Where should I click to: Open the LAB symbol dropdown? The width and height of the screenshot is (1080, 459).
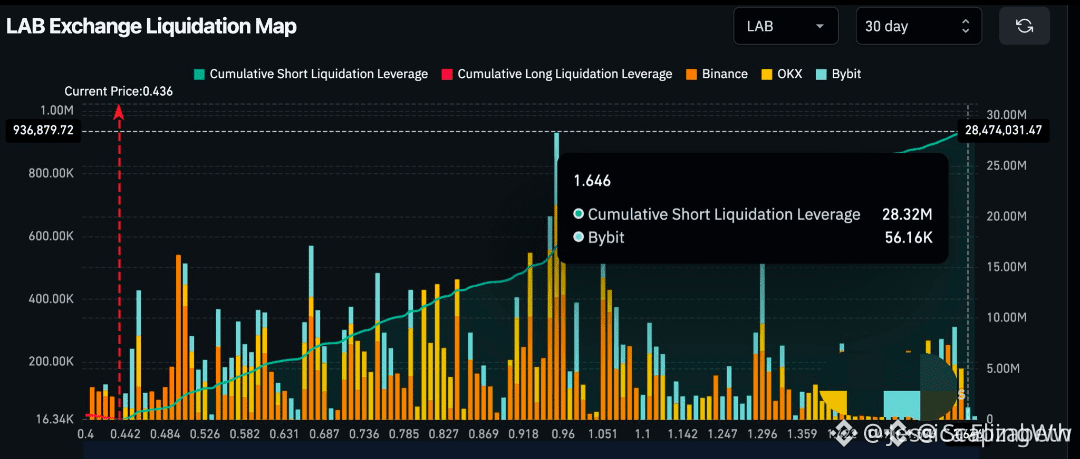coord(786,26)
